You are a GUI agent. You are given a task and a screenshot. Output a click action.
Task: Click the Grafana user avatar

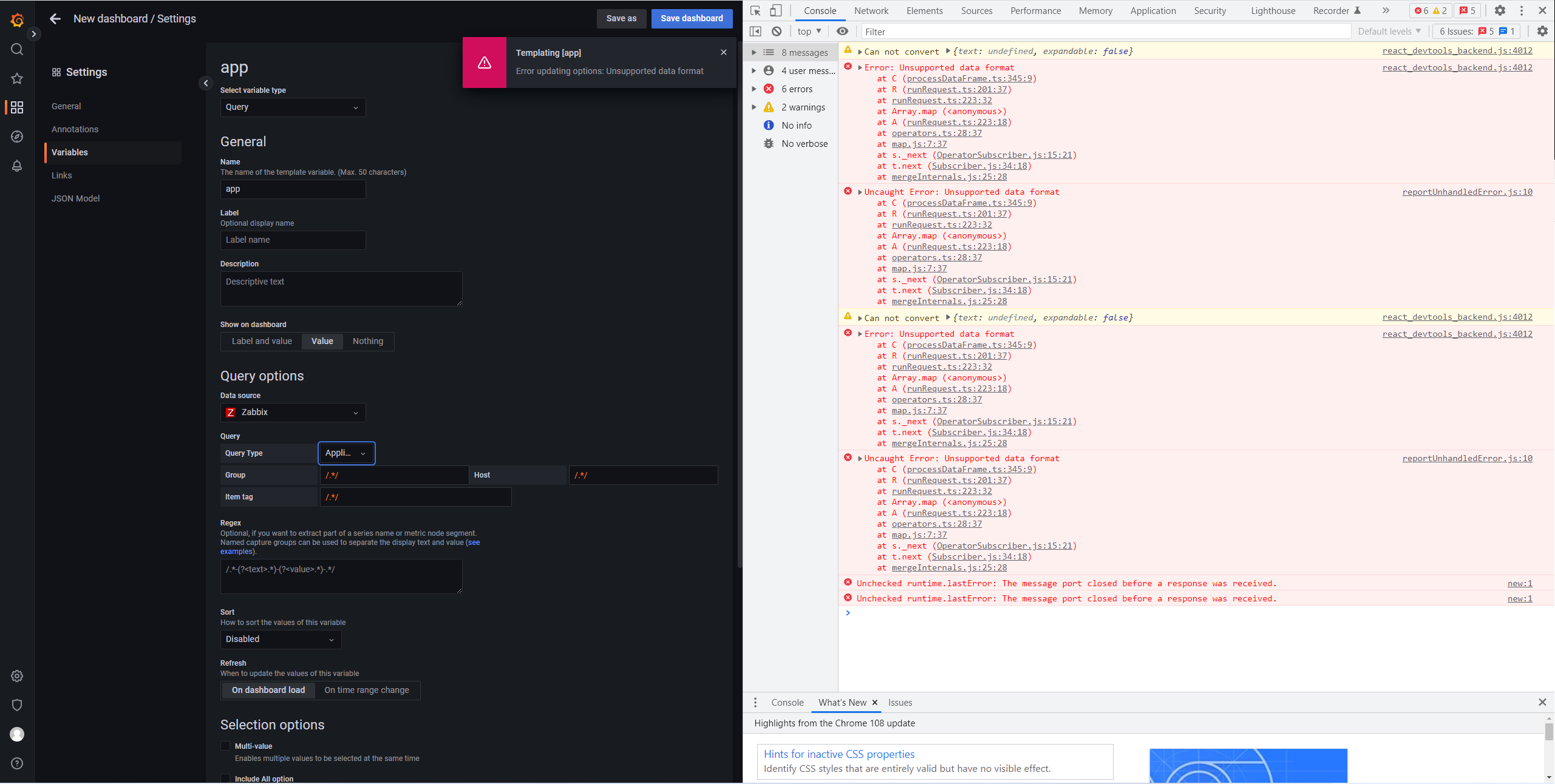[x=17, y=734]
